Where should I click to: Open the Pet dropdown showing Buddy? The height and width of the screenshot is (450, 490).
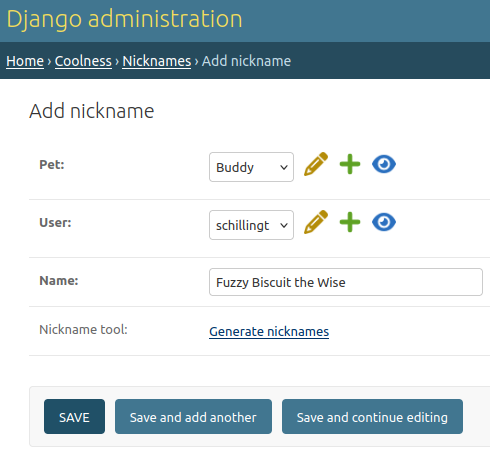[x=251, y=167]
